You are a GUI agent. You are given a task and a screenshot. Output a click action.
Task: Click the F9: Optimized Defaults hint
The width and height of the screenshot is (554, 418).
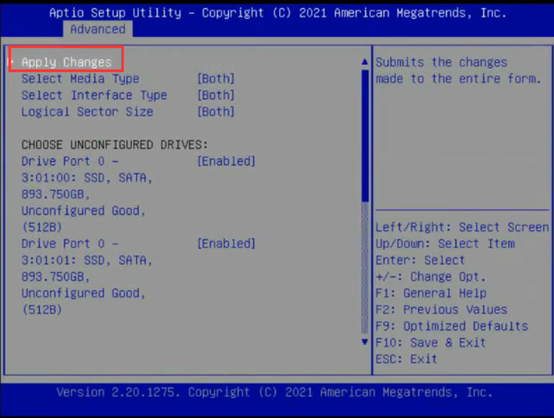point(452,326)
